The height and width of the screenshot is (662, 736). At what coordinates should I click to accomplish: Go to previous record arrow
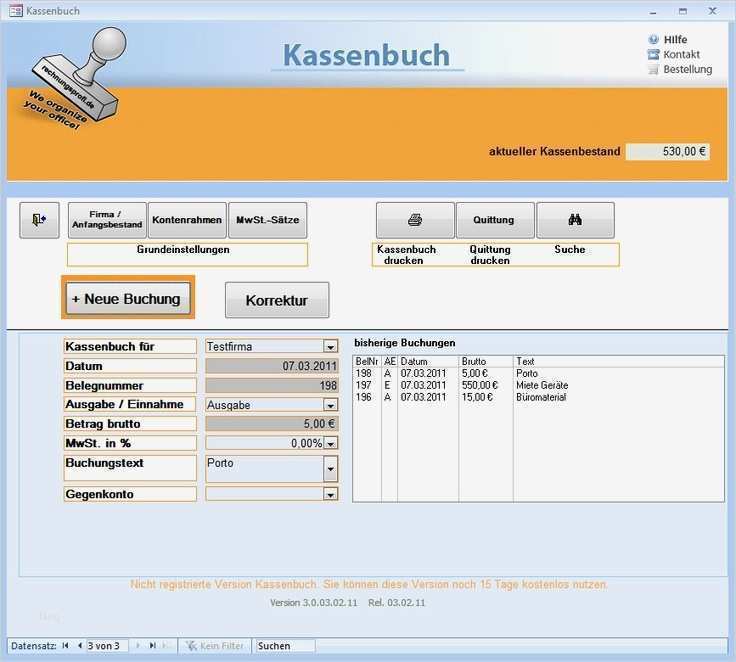(80, 646)
